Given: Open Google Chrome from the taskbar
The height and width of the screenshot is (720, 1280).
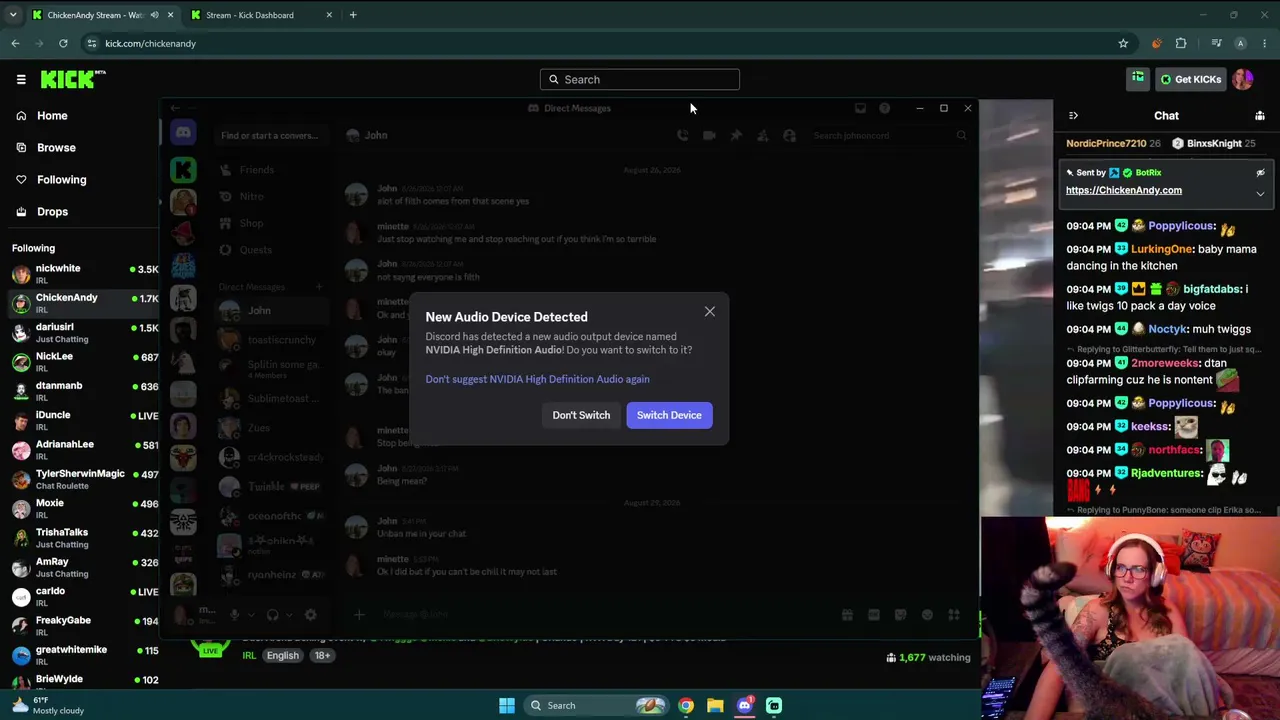Looking at the screenshot, I should click(x=686, y=706).
